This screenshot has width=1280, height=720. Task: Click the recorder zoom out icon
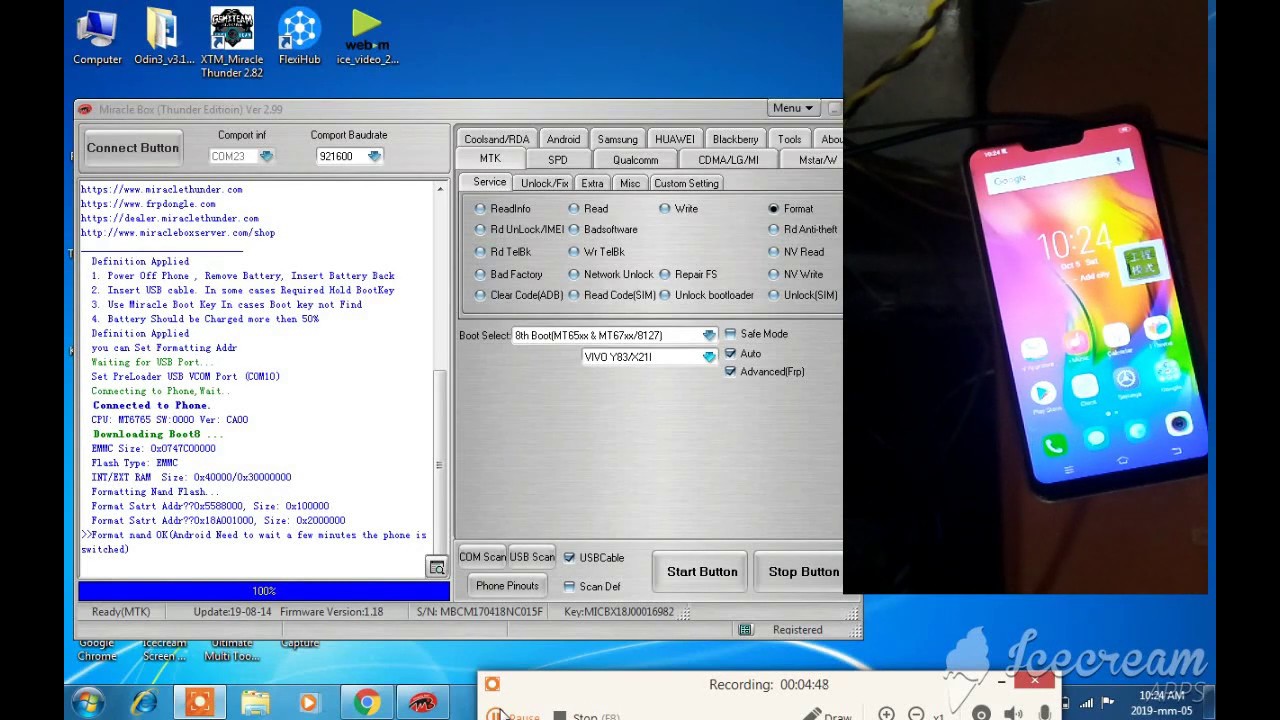916,713
